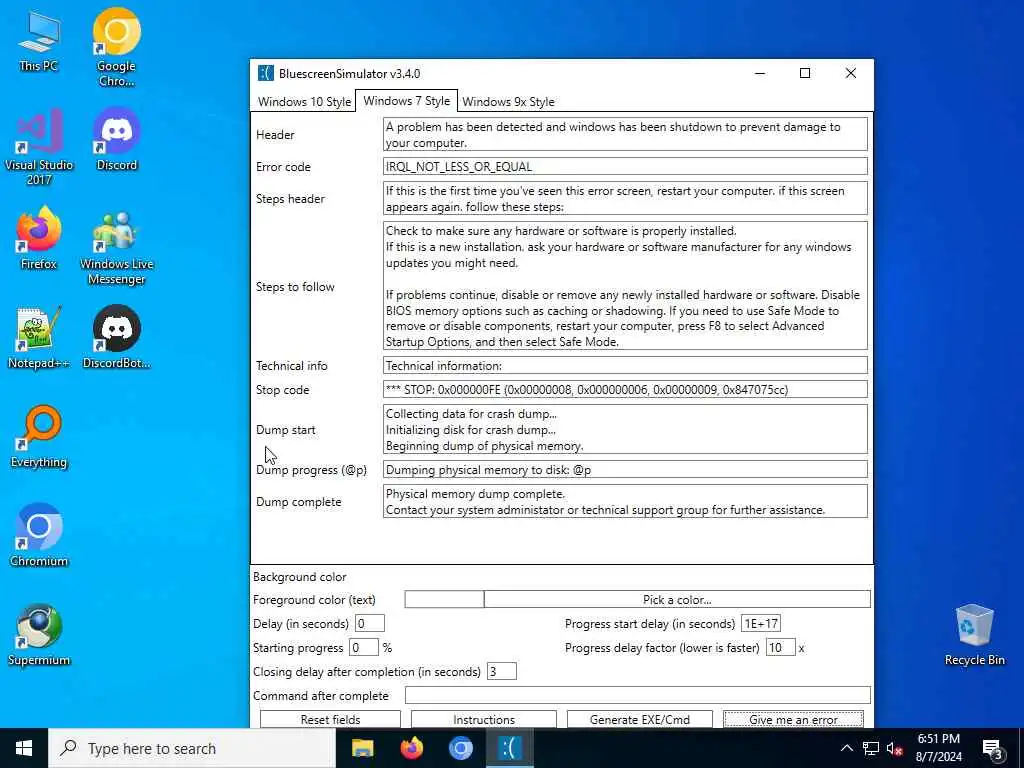The width and height of the screenshot is (1024, 768).
Task: Select the Discord desktop shortcut
Action: pos(116,140)
